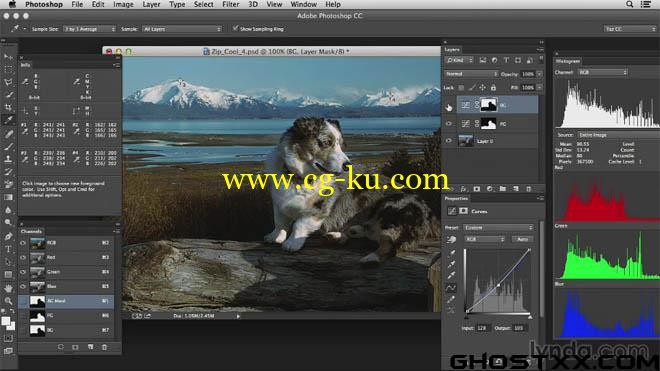
Task: Click the layer effects fx icon
Action: coord(463,189)
